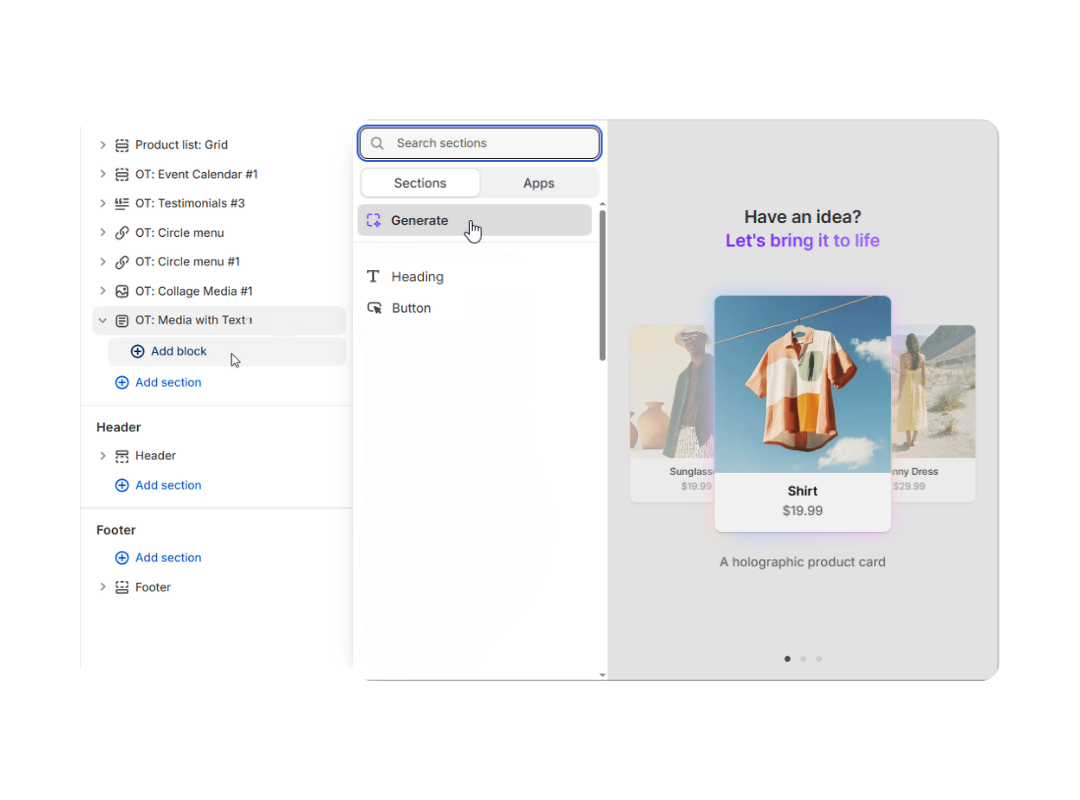Click the Footer section layout icon

click(x=122, y=587)
